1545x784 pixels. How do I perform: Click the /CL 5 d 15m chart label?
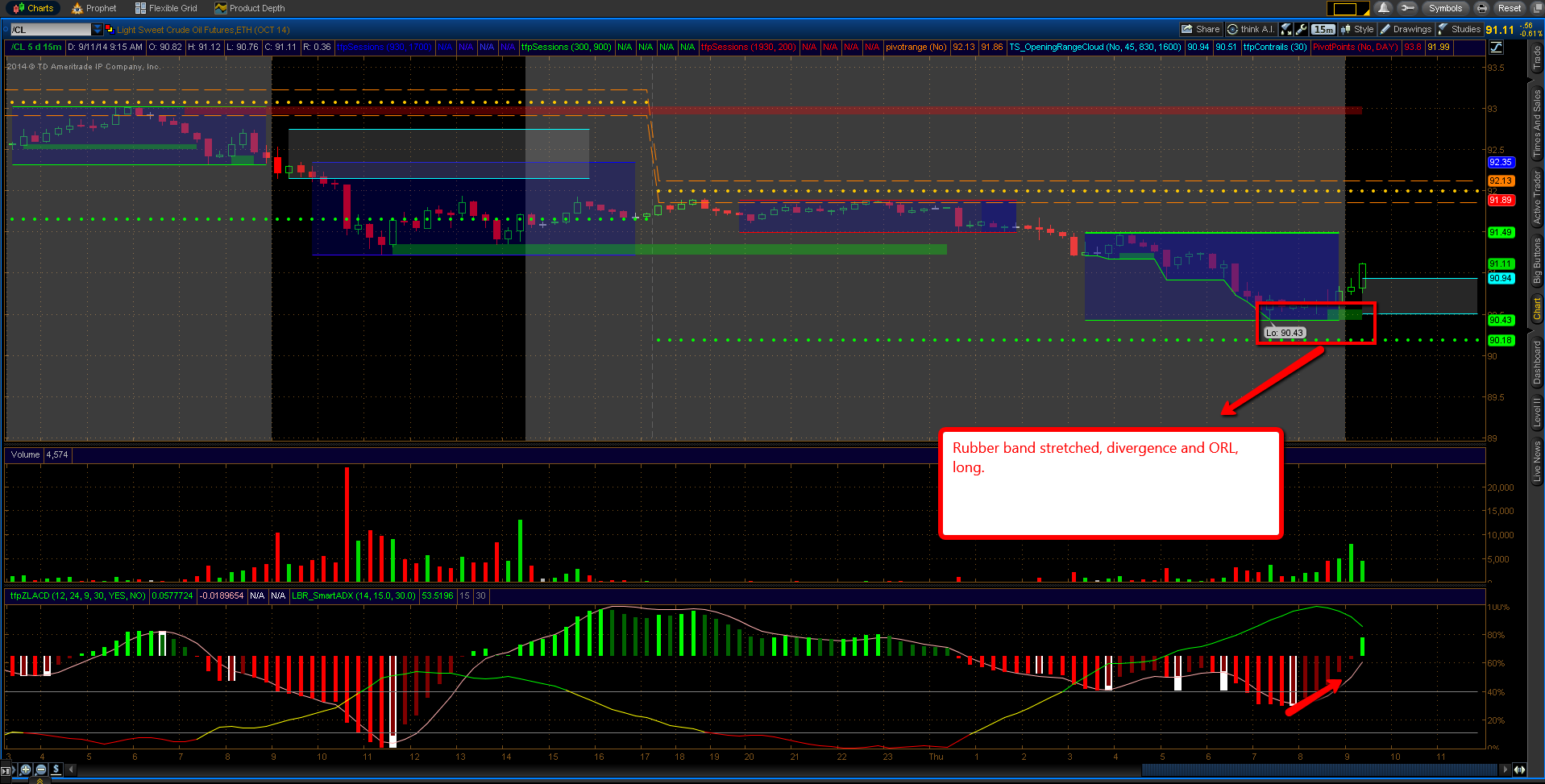[35, 47]
